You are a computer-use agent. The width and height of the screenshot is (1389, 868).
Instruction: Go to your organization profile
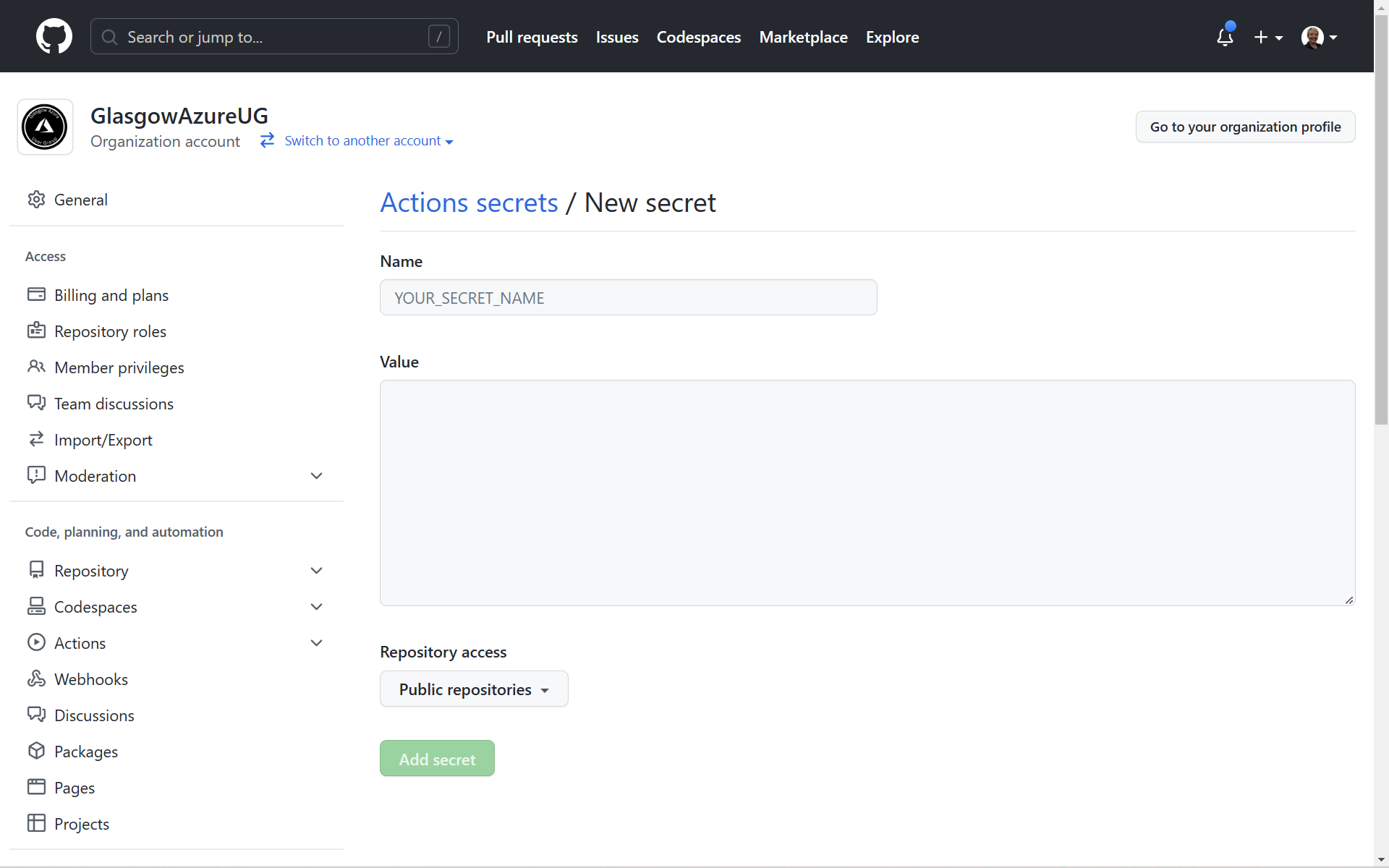pyautogui.click(x=1245, y=126)
